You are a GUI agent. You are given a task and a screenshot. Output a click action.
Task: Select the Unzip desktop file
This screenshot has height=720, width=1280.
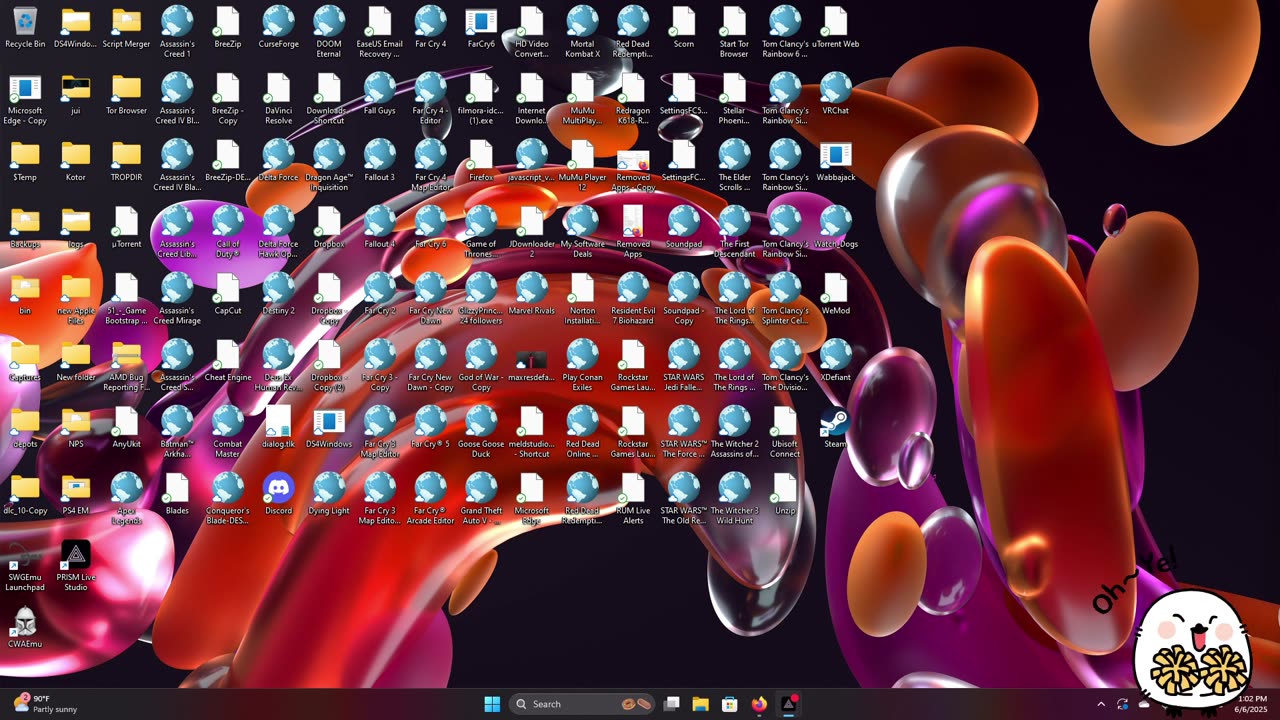coord(785,495)
